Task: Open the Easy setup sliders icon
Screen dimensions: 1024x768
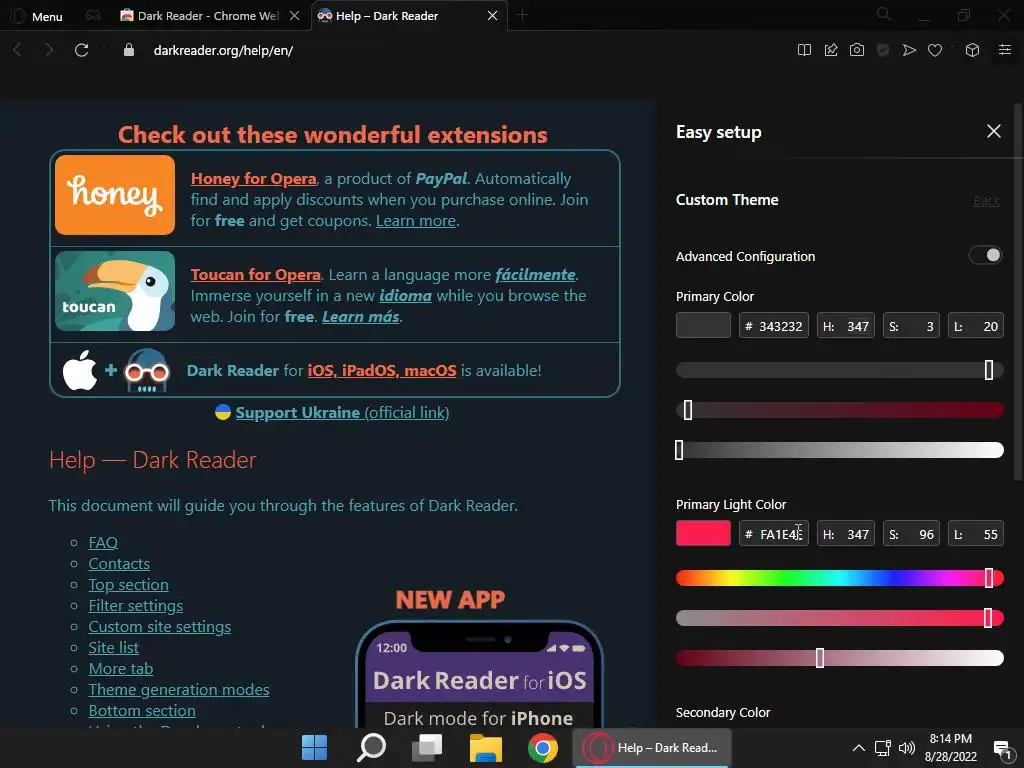Action: point(1005,50)
